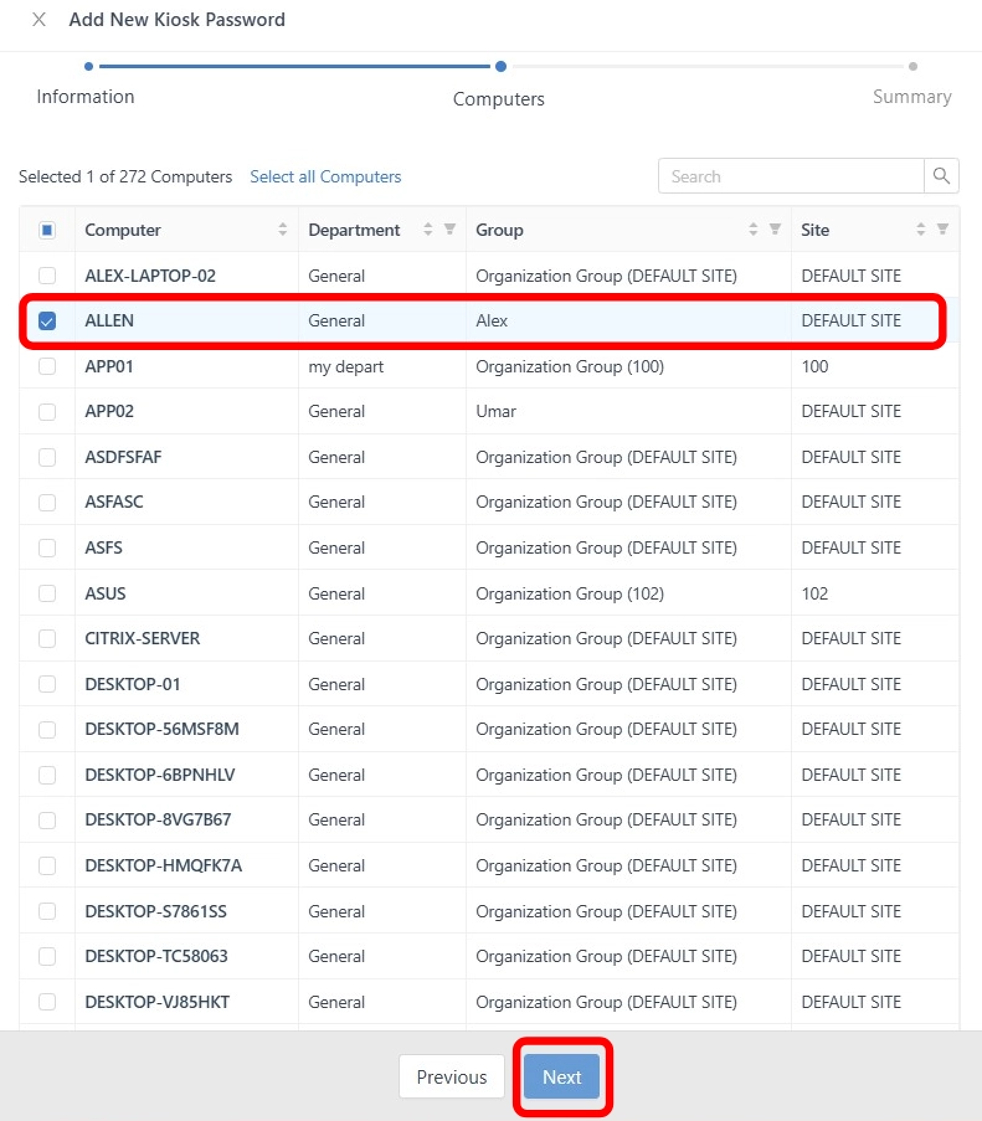Click Select all Computers link
Image resolution: width=982 pixels, height=1121 pixels.
(x=325, y=177)
